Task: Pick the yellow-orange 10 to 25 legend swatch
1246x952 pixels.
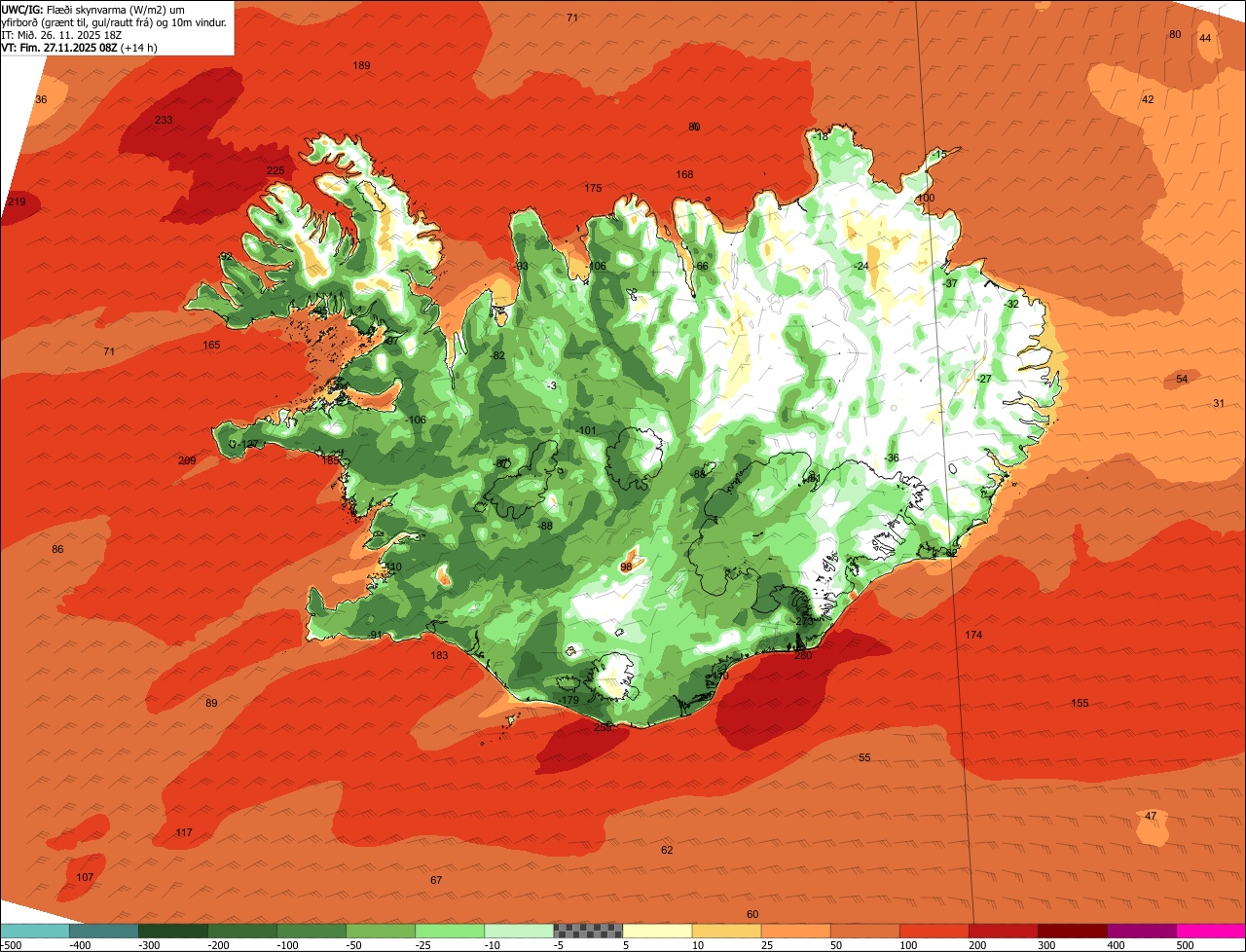Action: [726, 931]
